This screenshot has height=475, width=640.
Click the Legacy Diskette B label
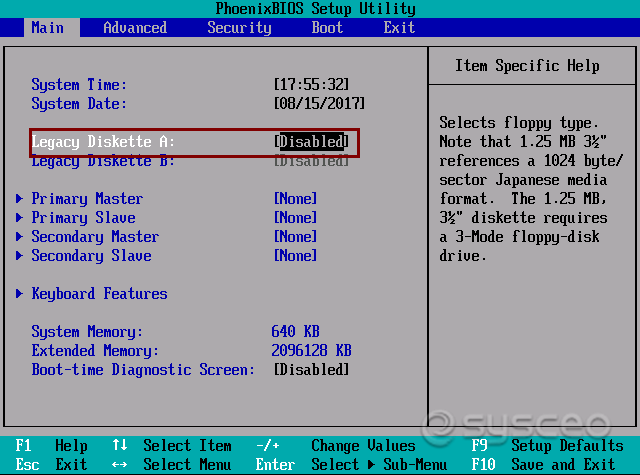tap(103, 162)
